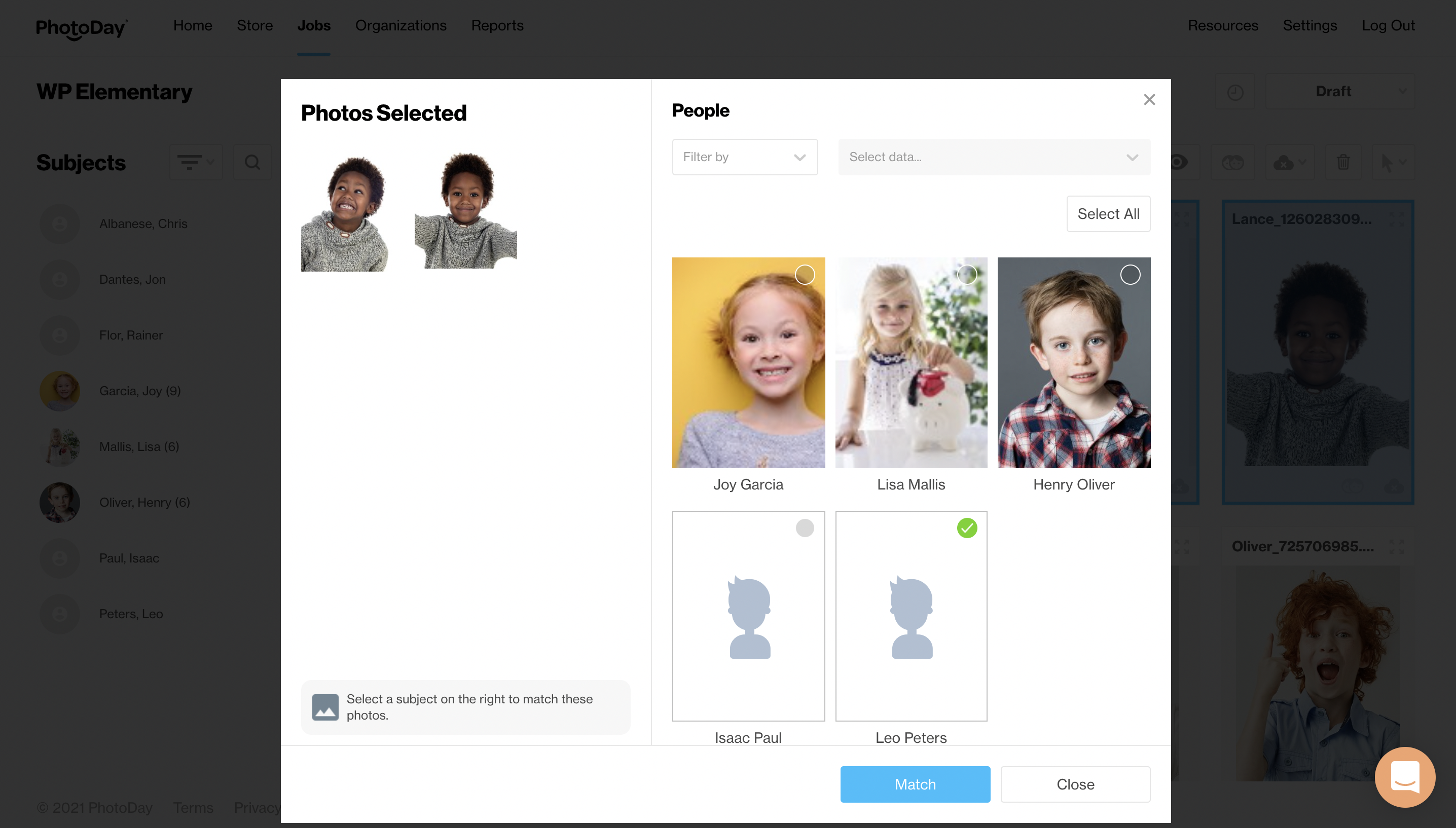The image size is (1456, 828).
Task: Click Lisa Mallis's portrait photo
Action: click(911, 363)
